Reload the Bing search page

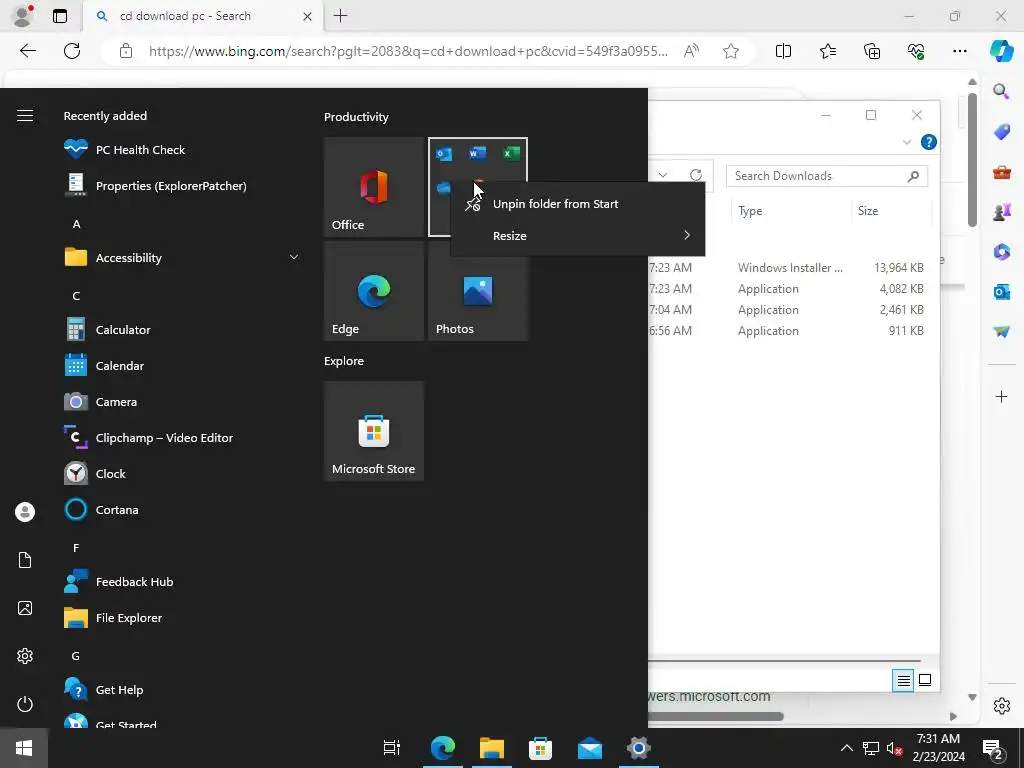[x=72, y=51]
